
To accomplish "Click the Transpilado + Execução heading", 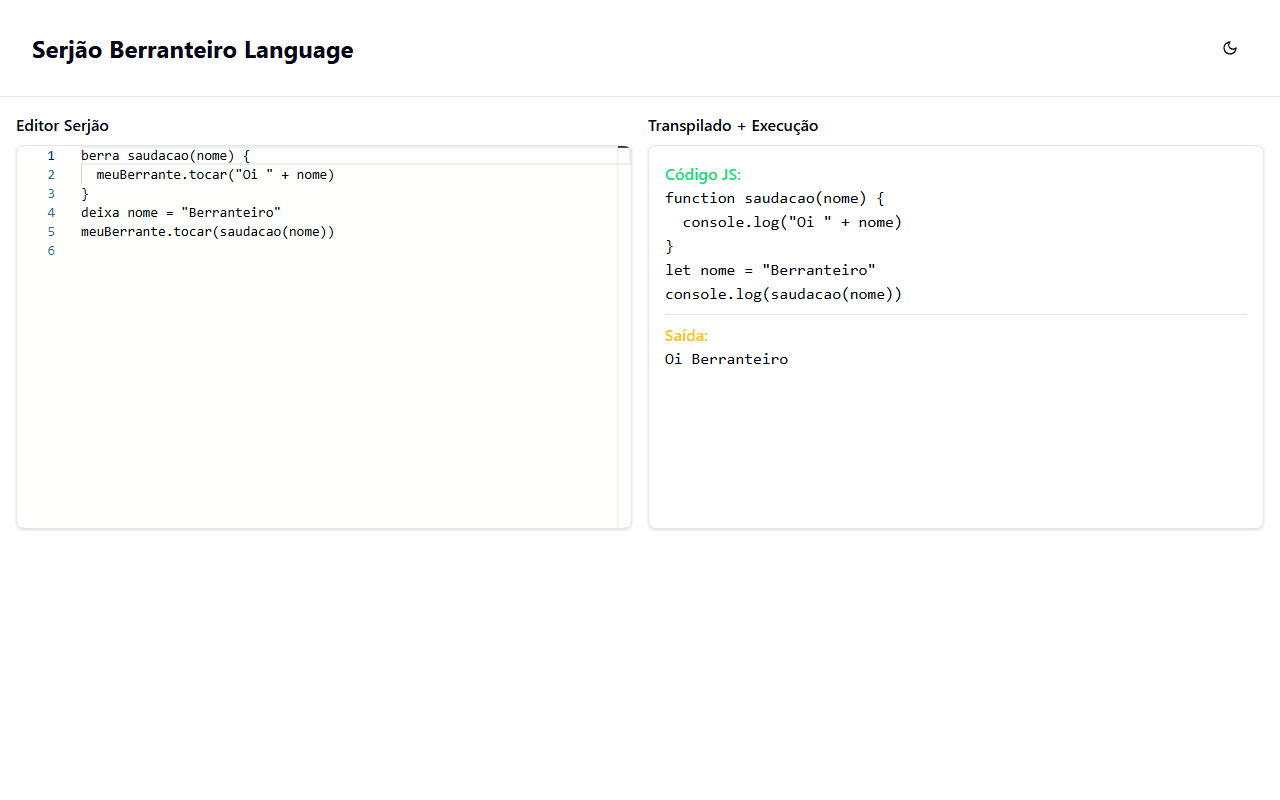I will click(x=733, y=126).
